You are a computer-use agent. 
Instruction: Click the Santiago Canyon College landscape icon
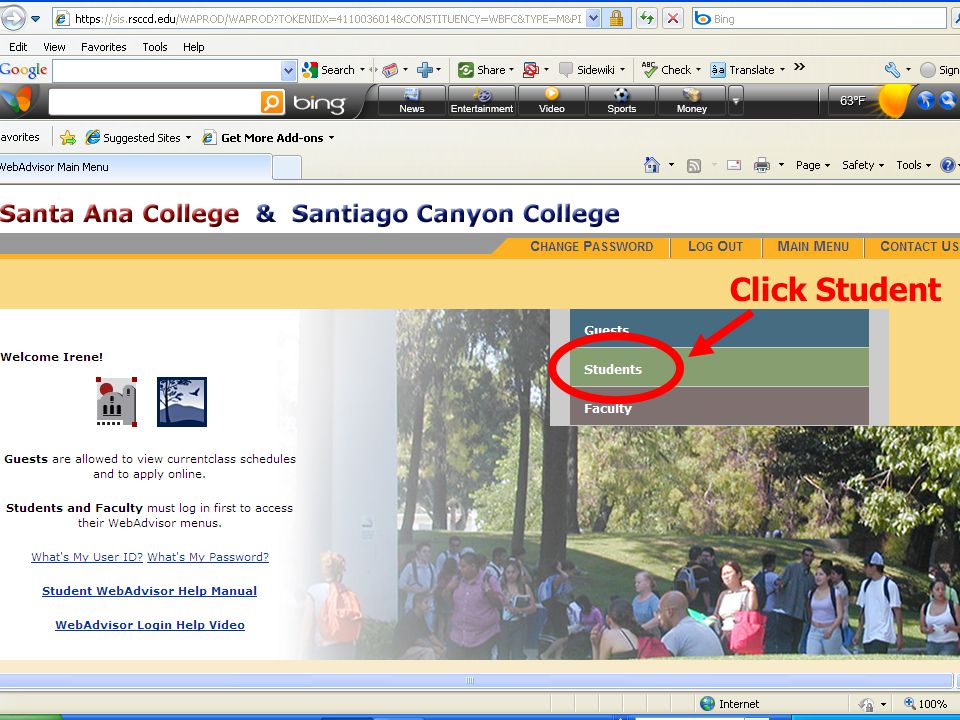tap(182, 402)
